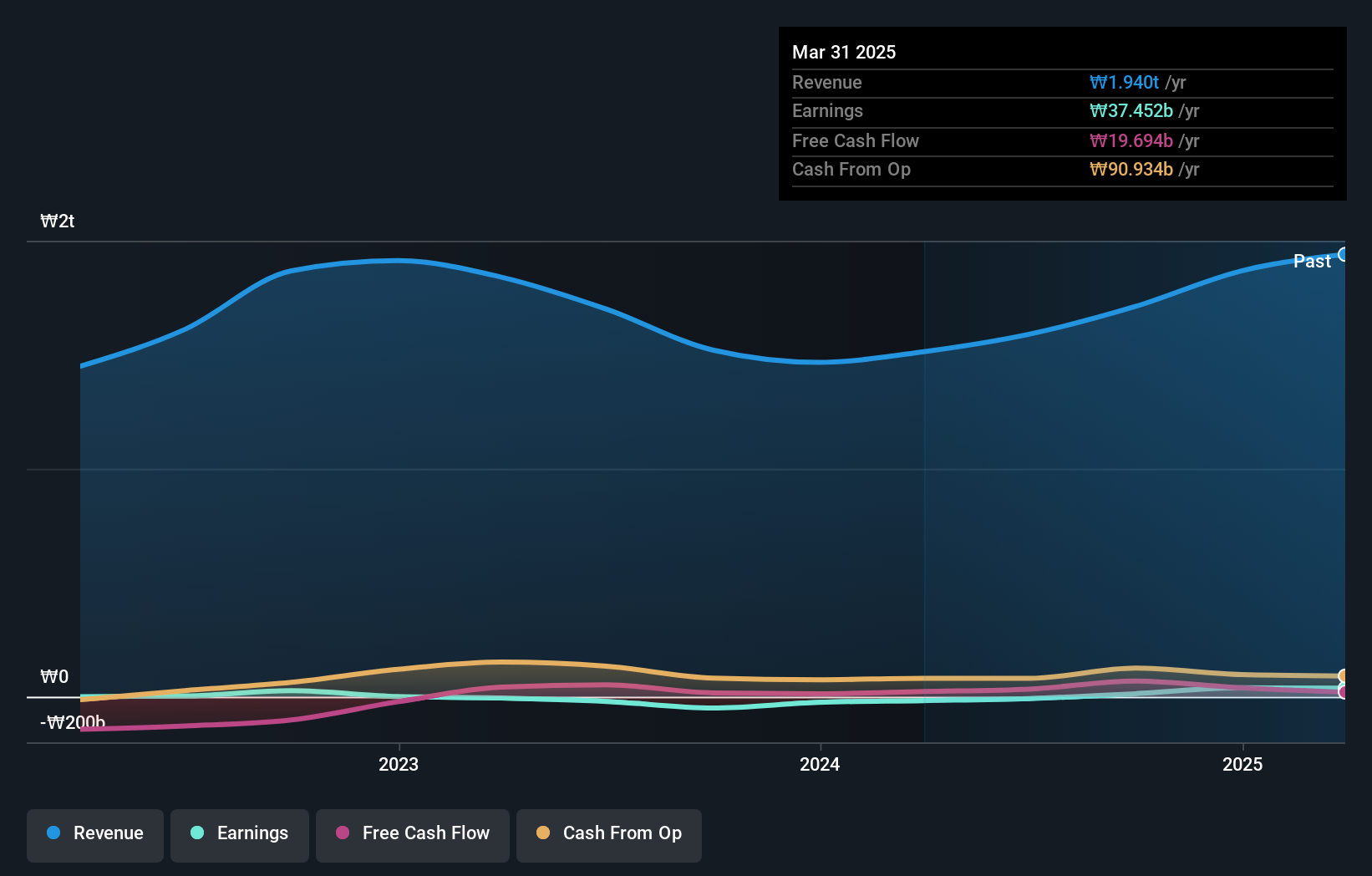Toggle the Revenue series legend button
The width and height of the screenshot is (1372, 876).
(95, 835)
